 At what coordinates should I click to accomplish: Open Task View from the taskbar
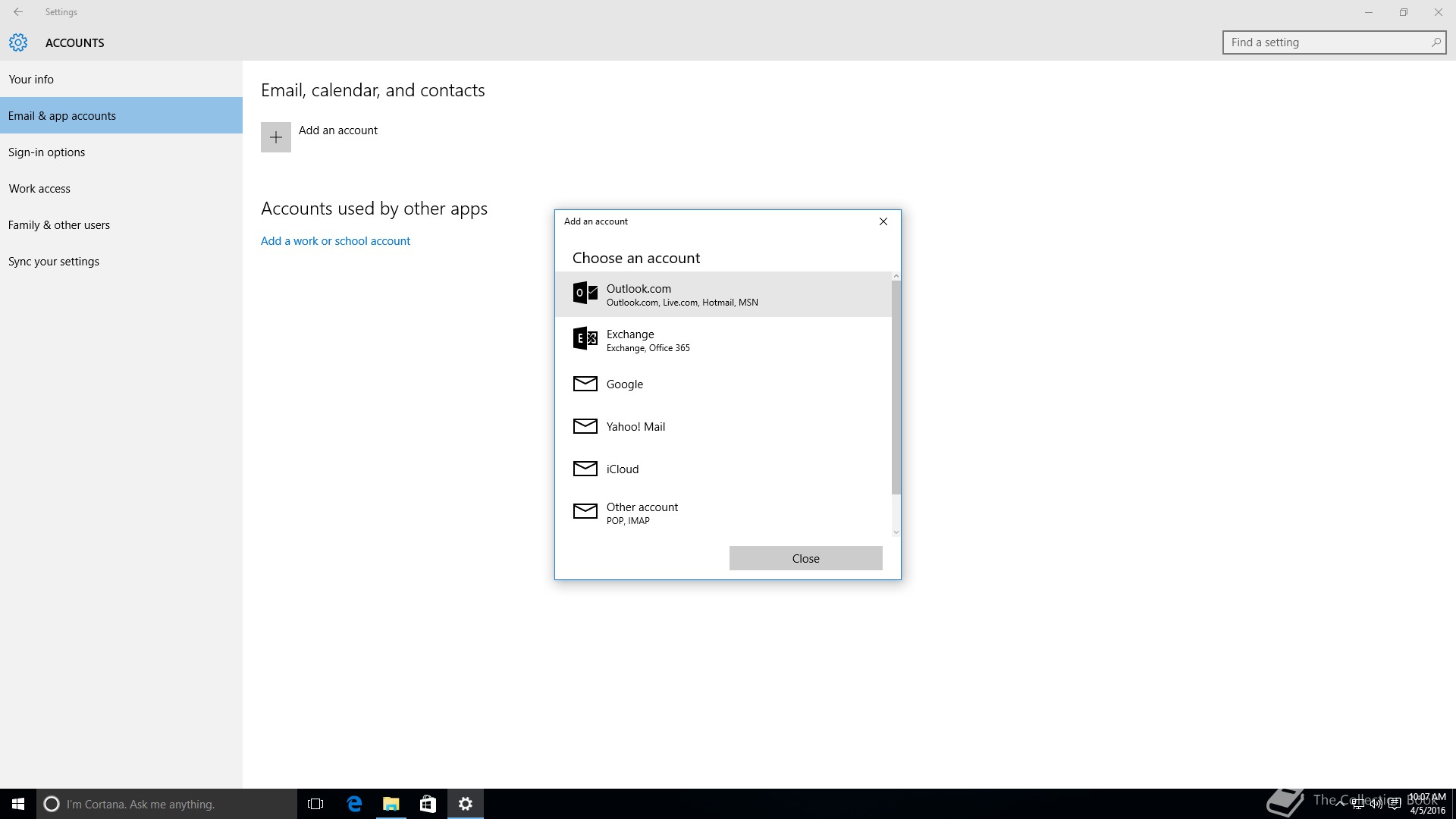[315, 804]
